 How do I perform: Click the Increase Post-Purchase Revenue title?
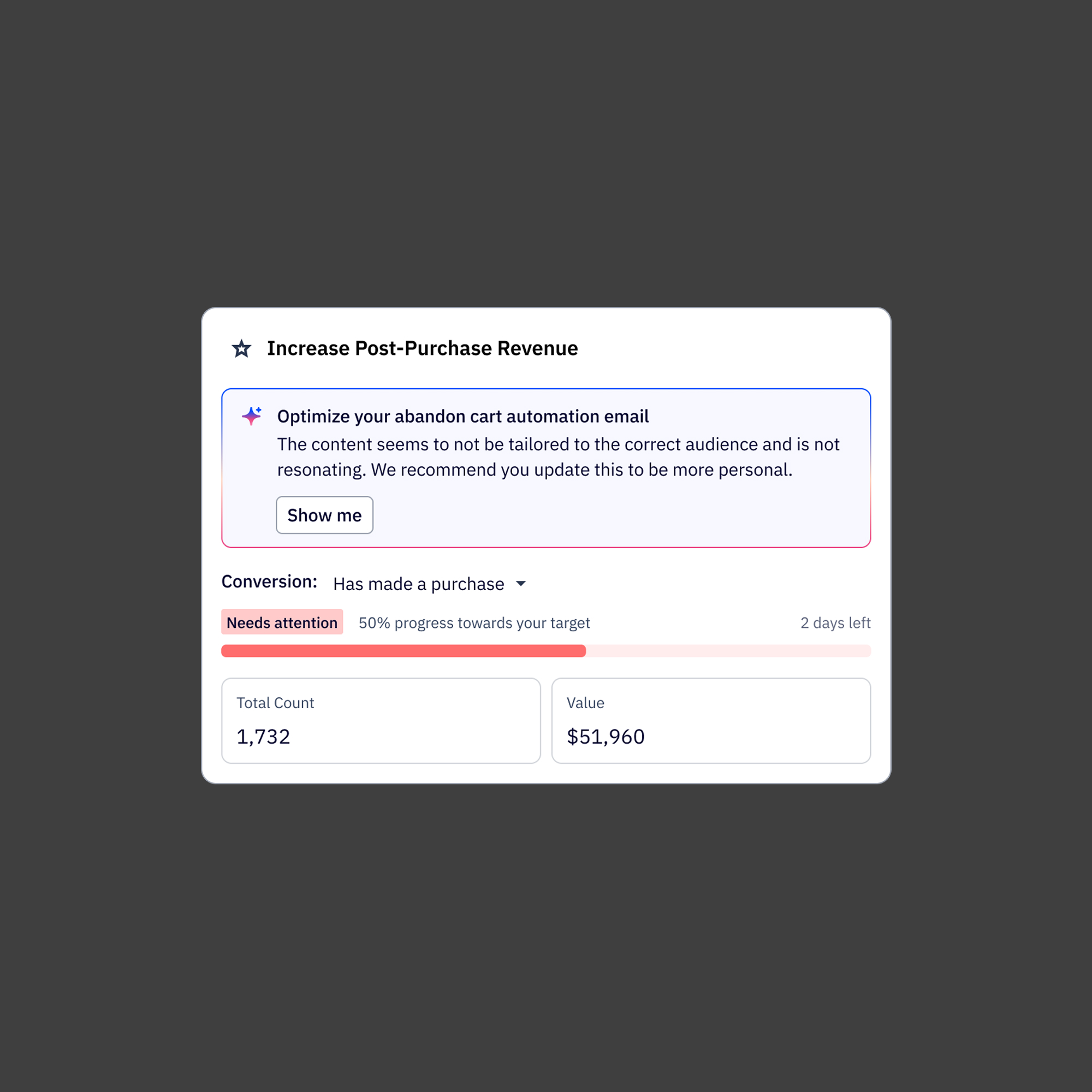click(422, 349)
